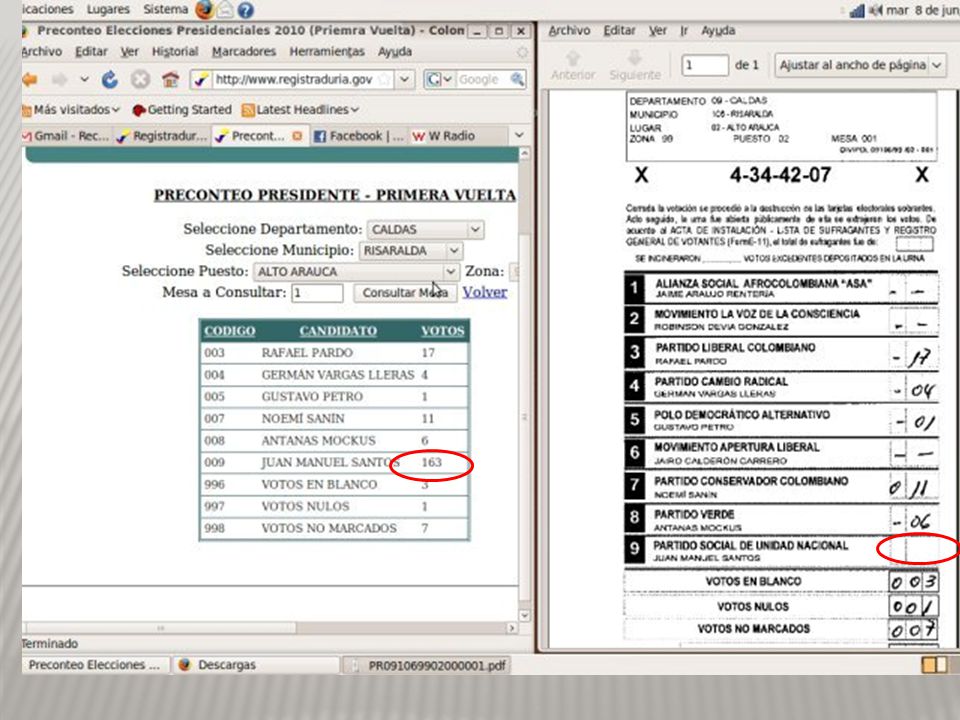Click the stop loading icon
The width and height of the screenshot is (960, 720).
[140, 80]
